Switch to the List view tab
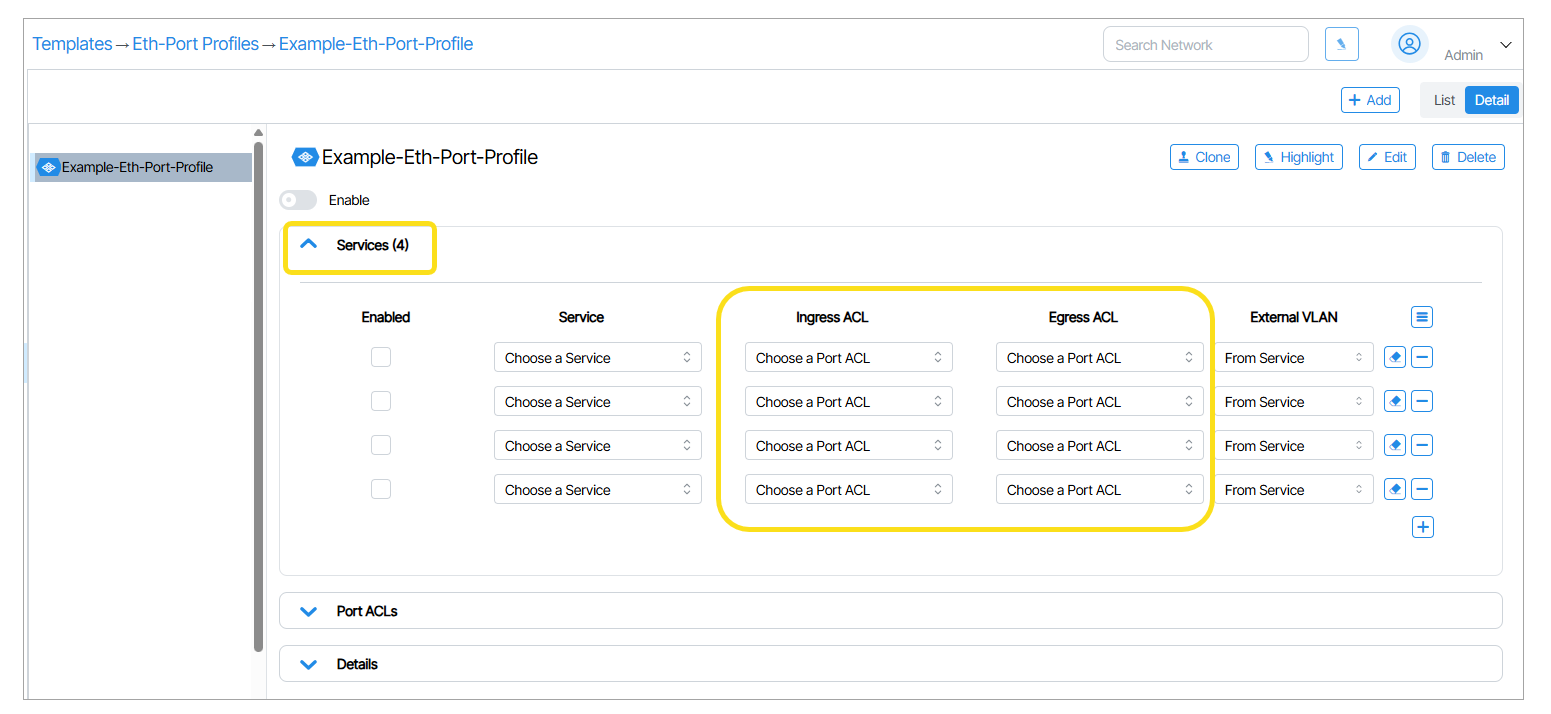Screen dimensions: 1551x714 [x=1444, y=100]
